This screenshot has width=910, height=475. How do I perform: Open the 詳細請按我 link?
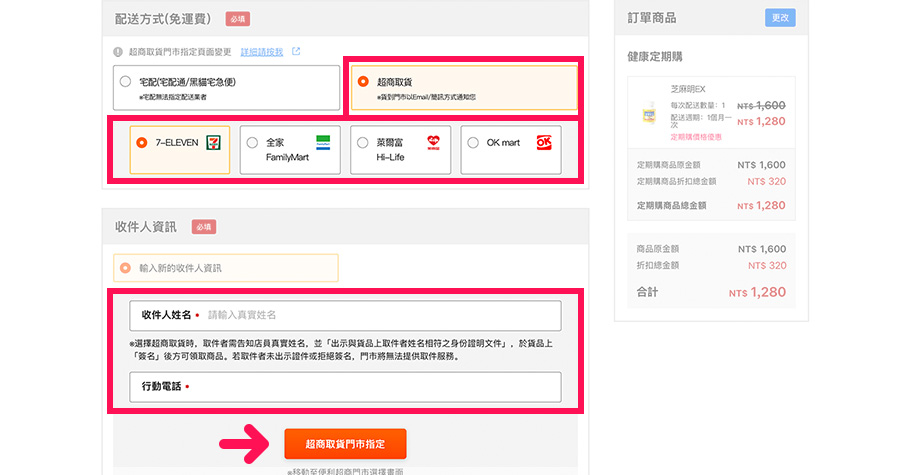(x=262, y=52)
